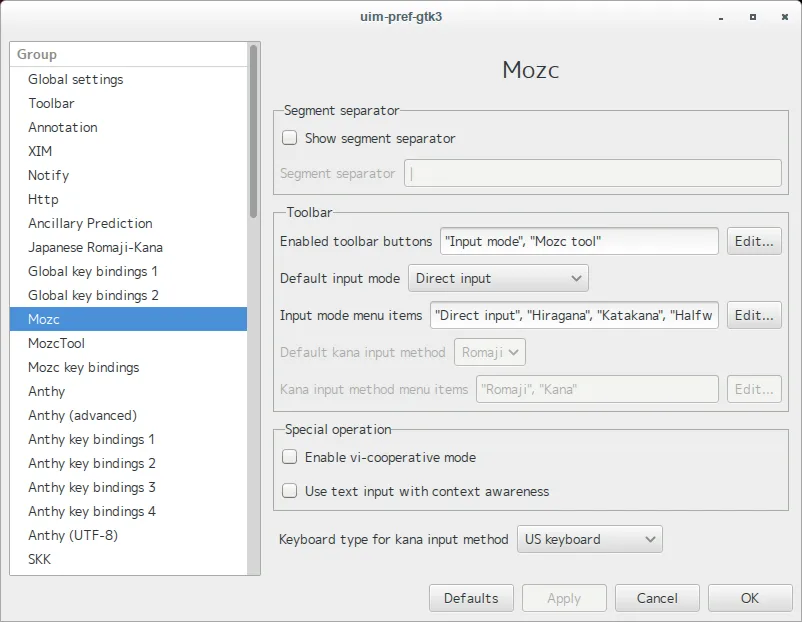The width and height of the screenshot is (802, 622).
Task: Edit the Enabled toolbar buttons list
Action: (754, 241)
